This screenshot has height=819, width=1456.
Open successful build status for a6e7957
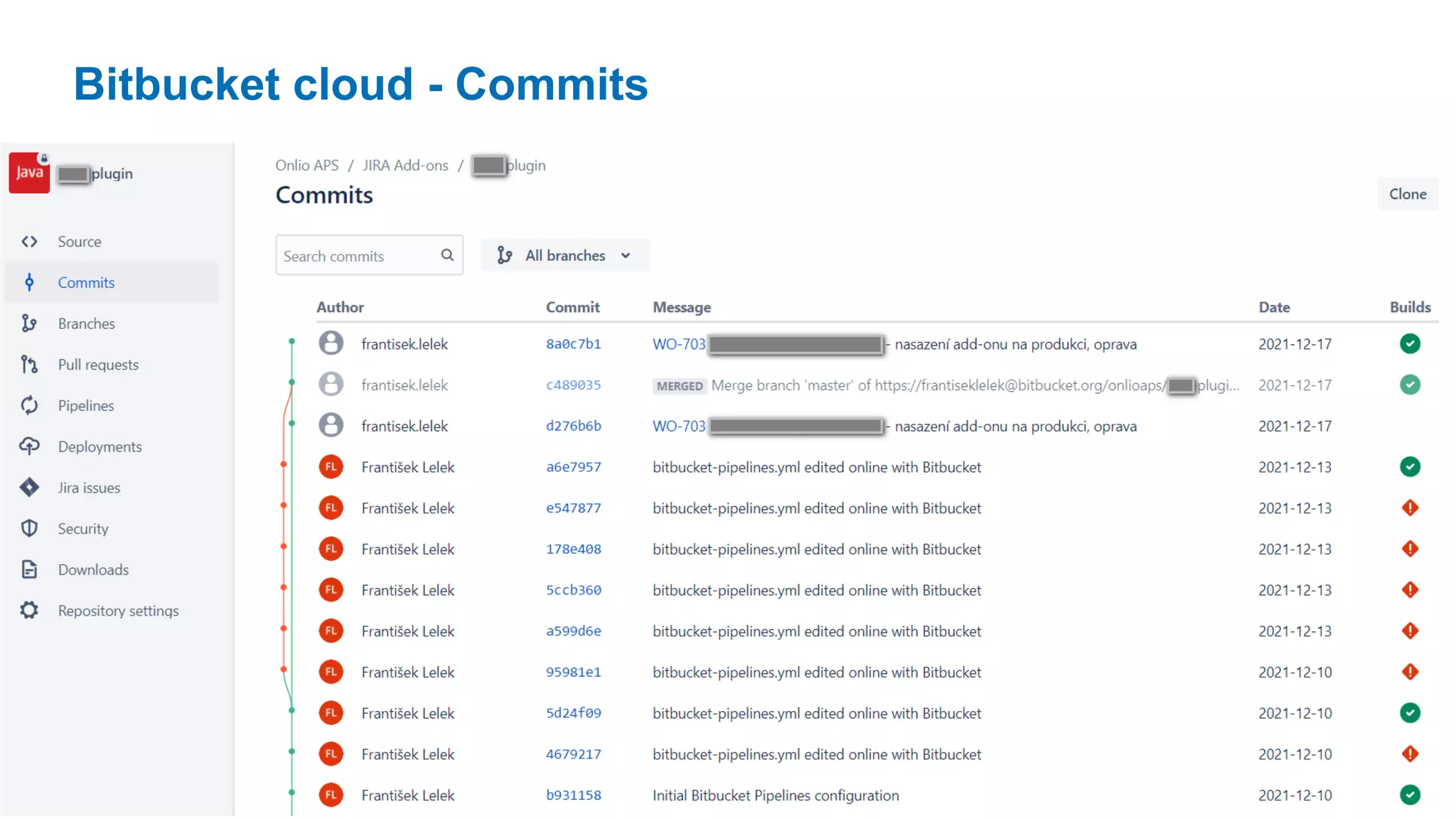coord(1410,467)
